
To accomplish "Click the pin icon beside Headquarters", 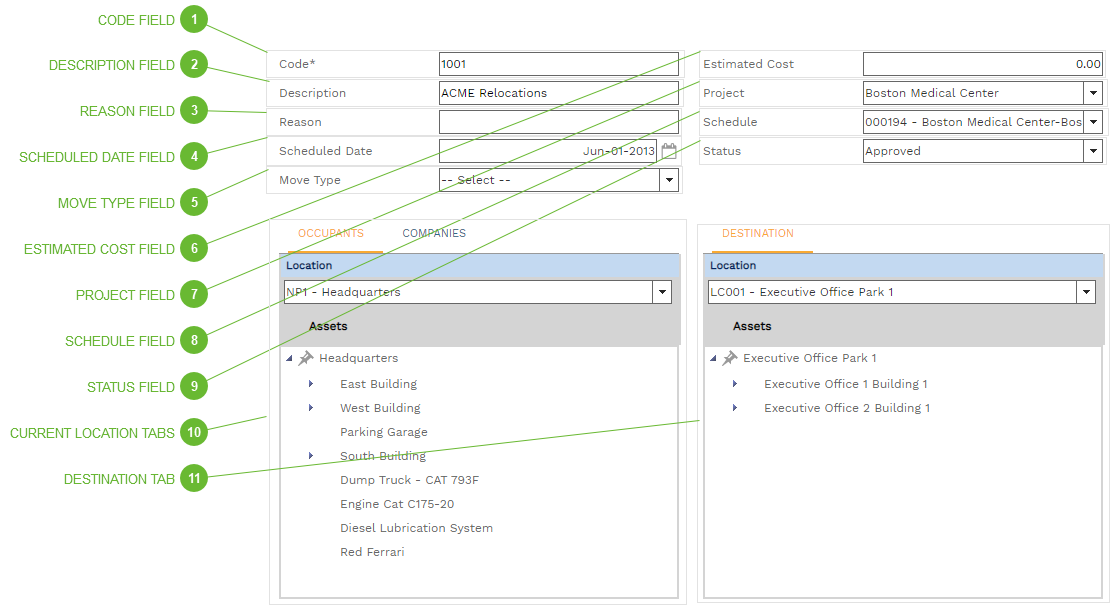I will tap(306, 358).
